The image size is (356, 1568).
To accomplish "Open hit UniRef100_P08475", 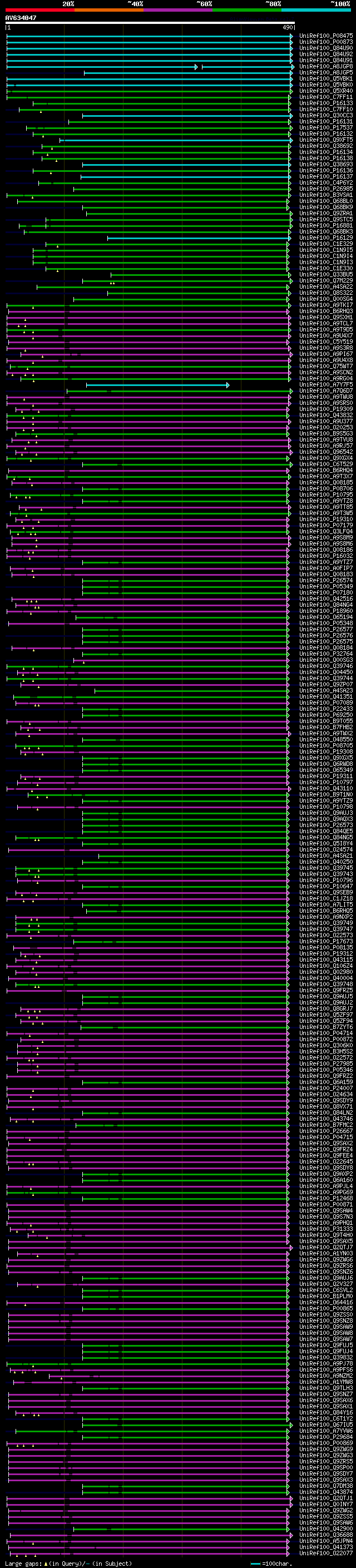I will tap(326, 36).
